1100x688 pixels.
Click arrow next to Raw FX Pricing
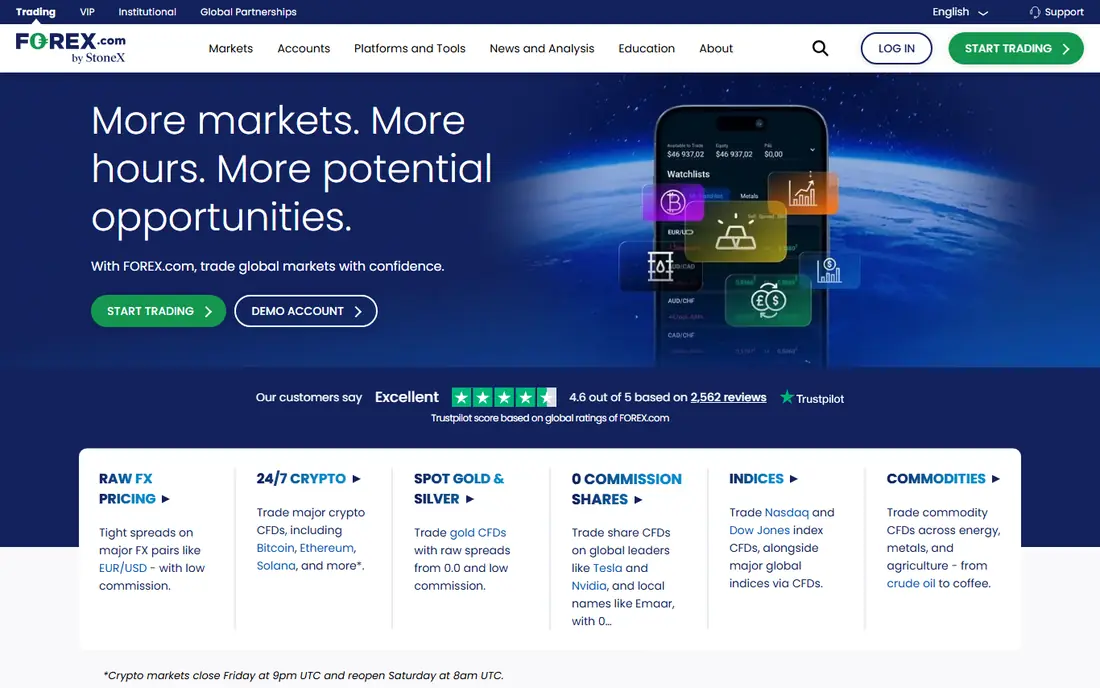(x=166, y=499)
